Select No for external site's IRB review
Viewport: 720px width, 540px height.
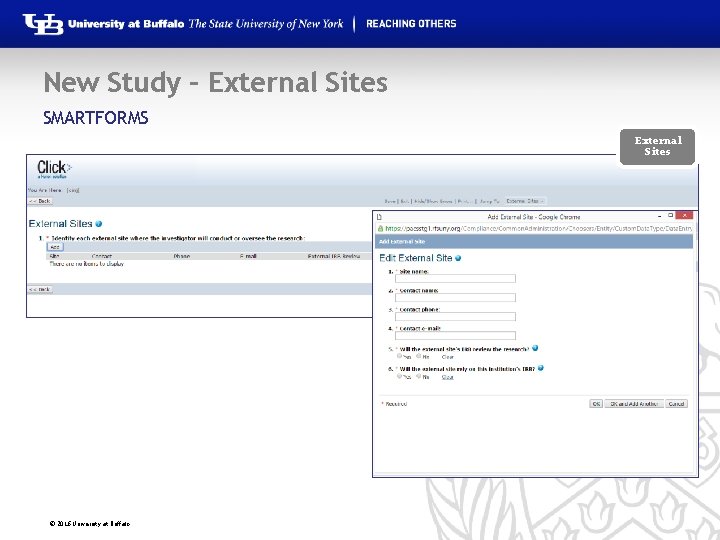coord(419,356)
